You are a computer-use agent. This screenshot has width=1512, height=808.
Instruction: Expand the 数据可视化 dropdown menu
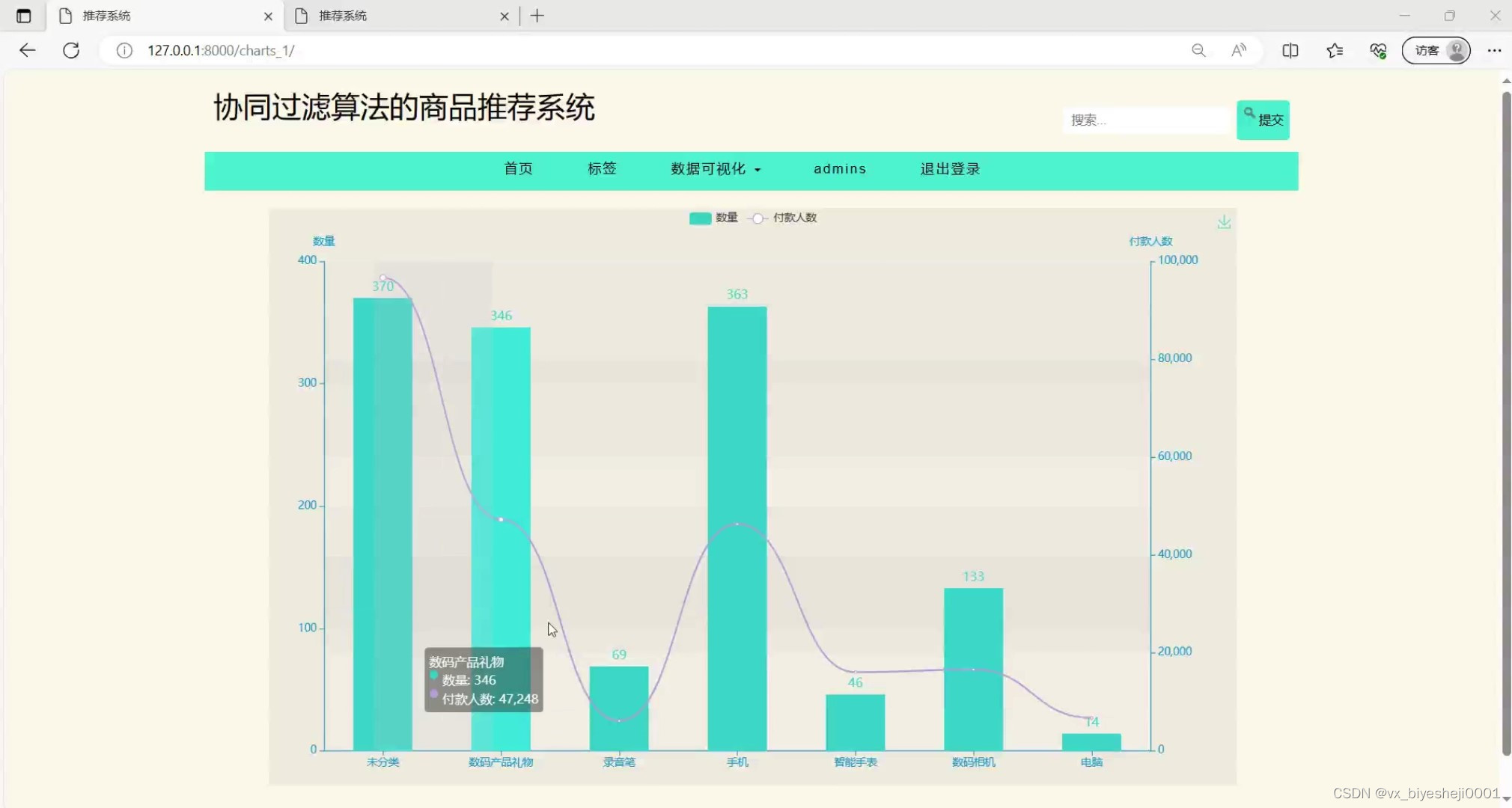pyautogui.click(x=715, y=169)
